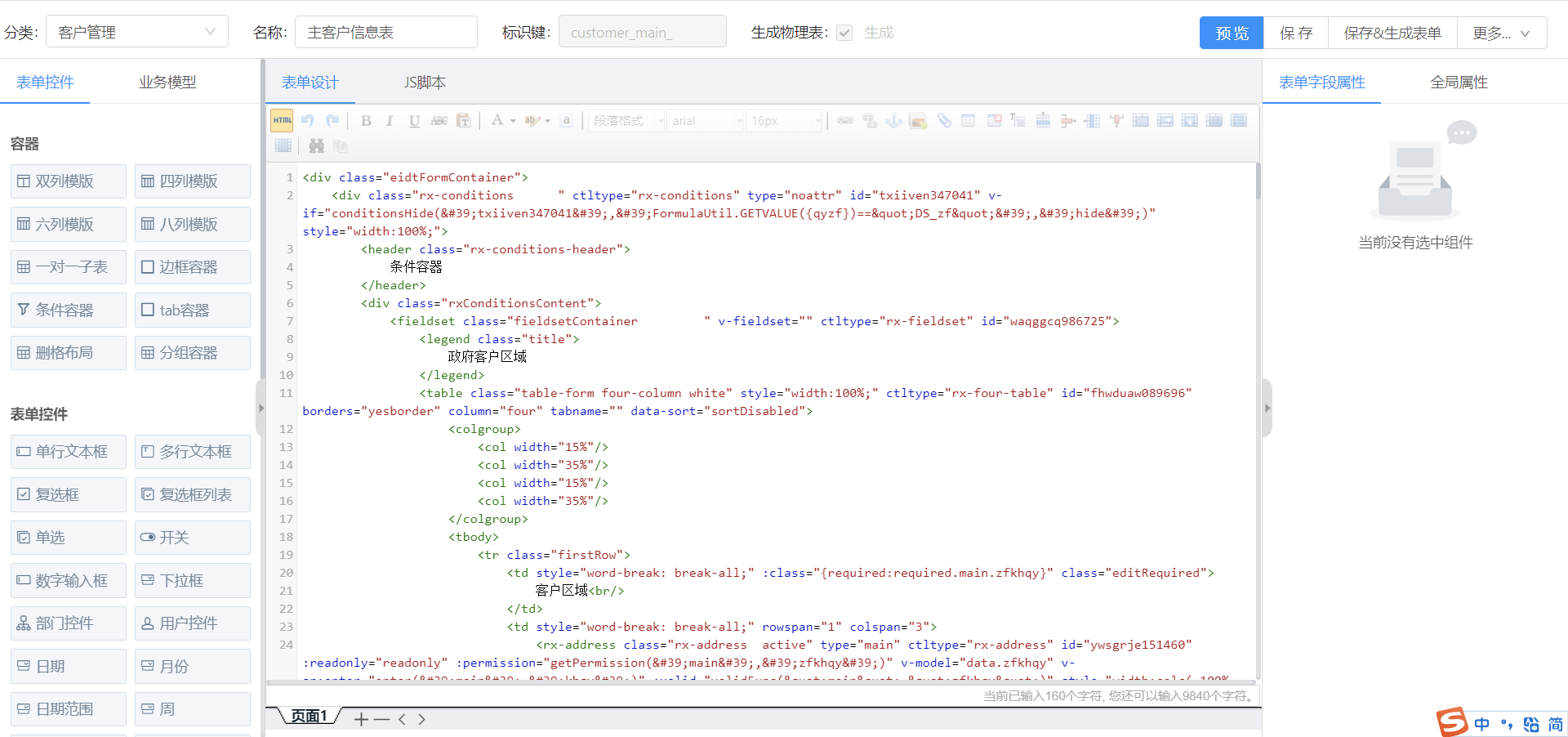Open the 段落格式 paragraph format dropdown

coord(626,120)
